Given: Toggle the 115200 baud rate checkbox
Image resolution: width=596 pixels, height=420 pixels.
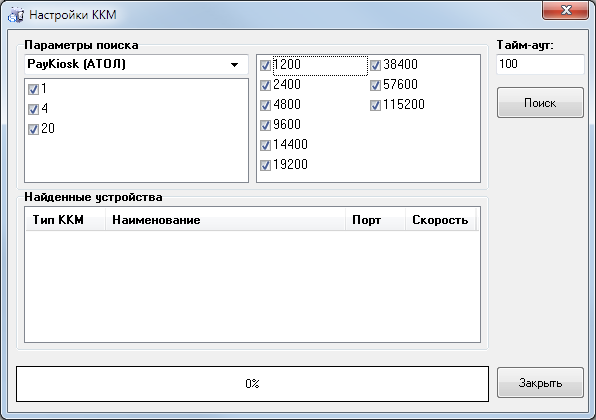Looking at the screenshot, I should tap(375, 105).
